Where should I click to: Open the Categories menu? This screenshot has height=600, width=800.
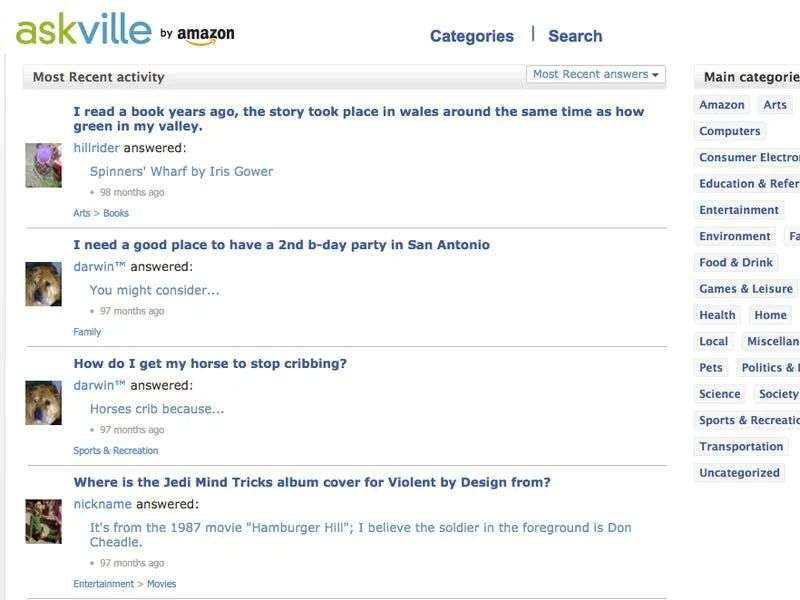[471, 36]
